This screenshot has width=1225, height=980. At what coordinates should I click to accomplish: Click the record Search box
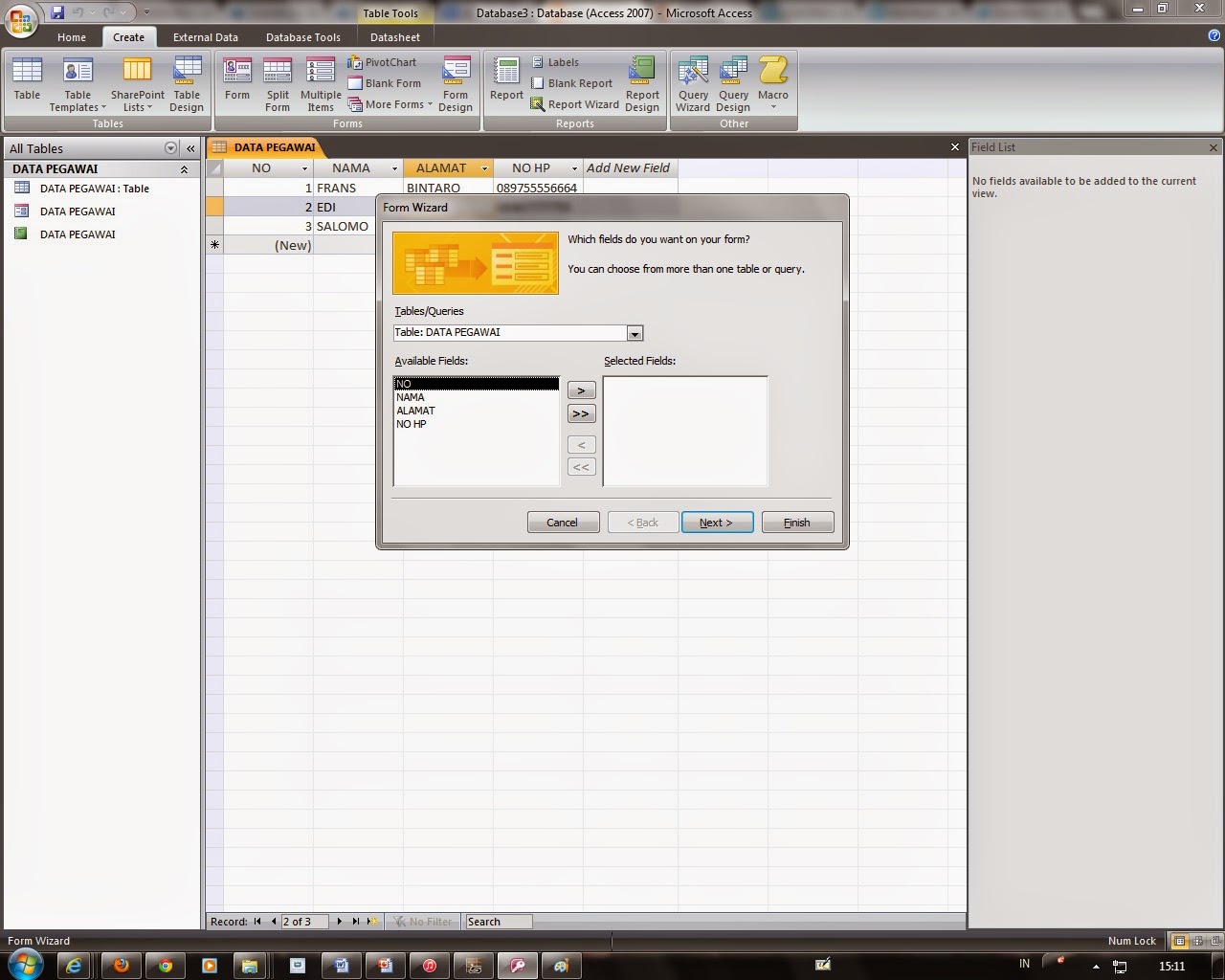[x=498, y=922]
